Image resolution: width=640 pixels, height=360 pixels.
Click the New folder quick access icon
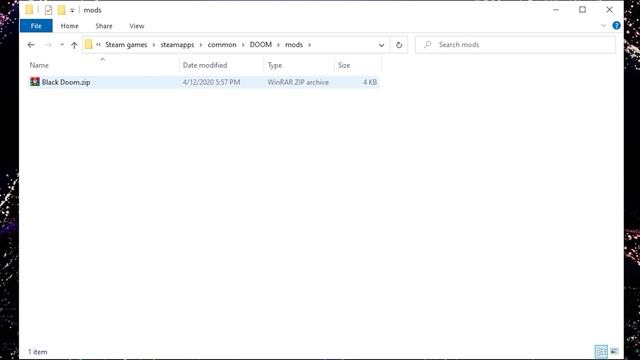61,10
